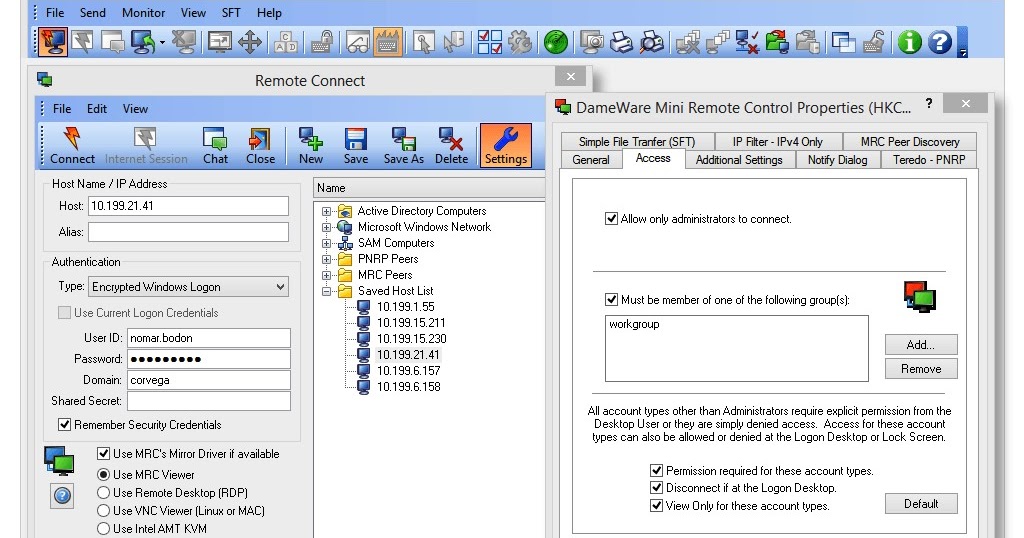
Task: Select Use Remote Desktop (RDP) option
Action: (103, 493)
